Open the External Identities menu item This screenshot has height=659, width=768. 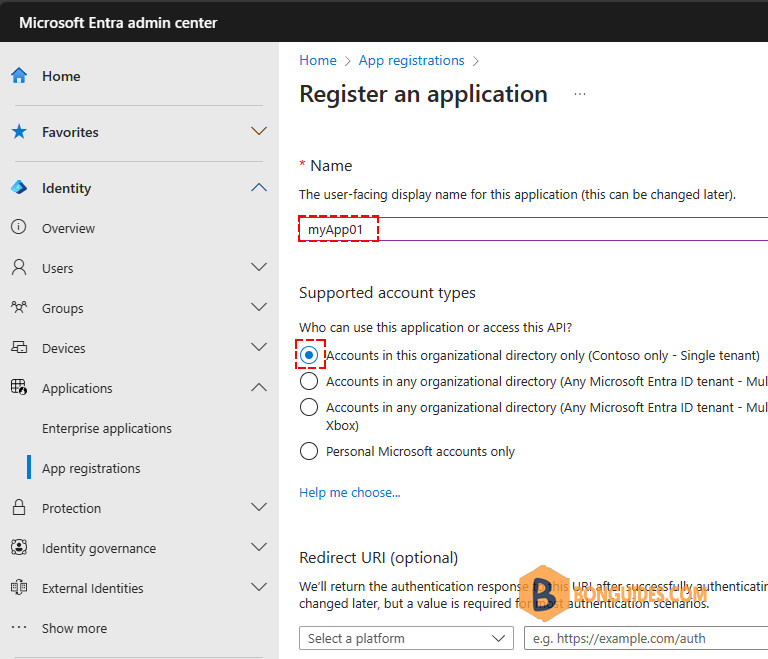pyautogui.click(x=93, y=588)
